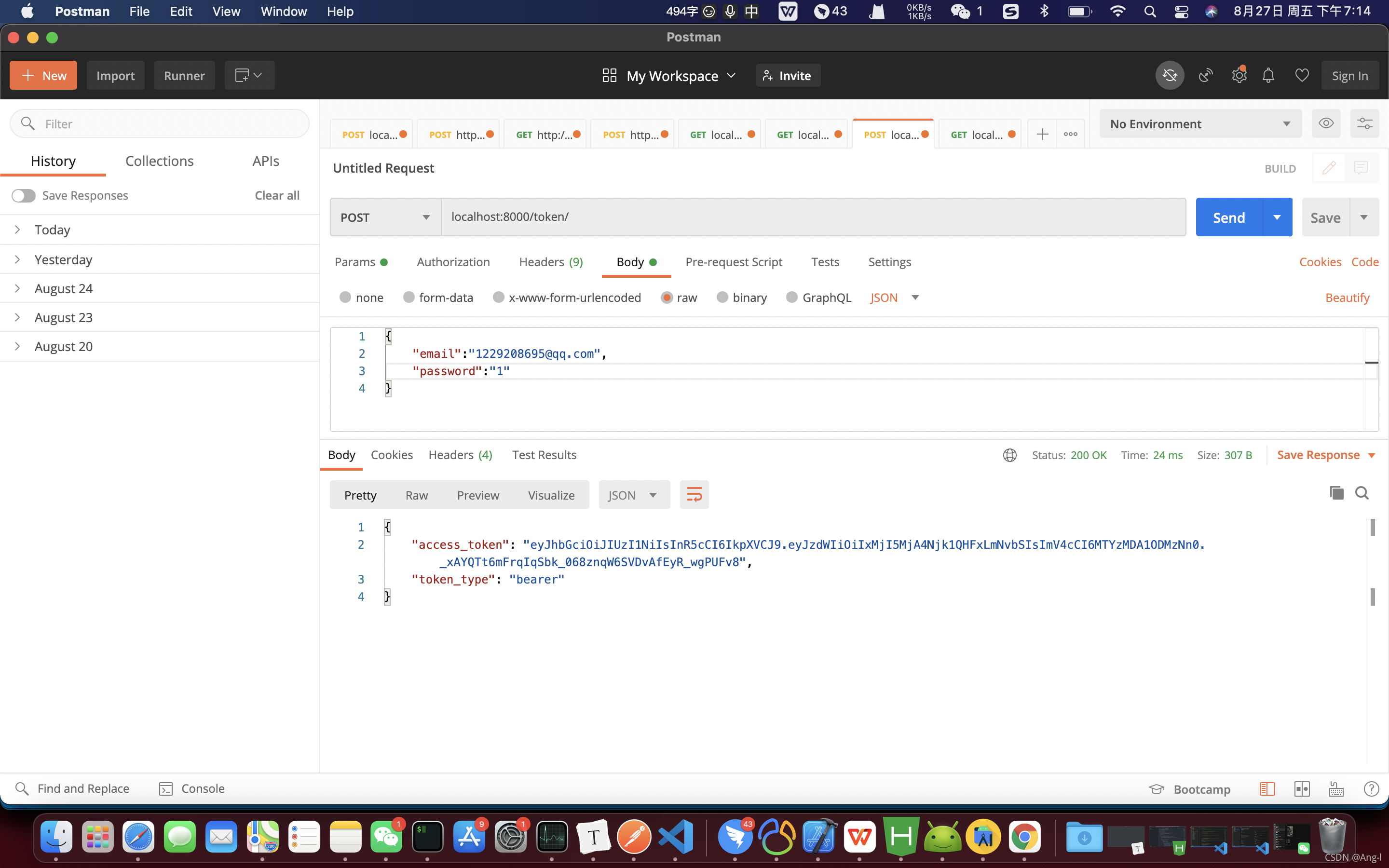Click the request URL input field
This screenshot has width=1389, height=868.
point(813,217)
